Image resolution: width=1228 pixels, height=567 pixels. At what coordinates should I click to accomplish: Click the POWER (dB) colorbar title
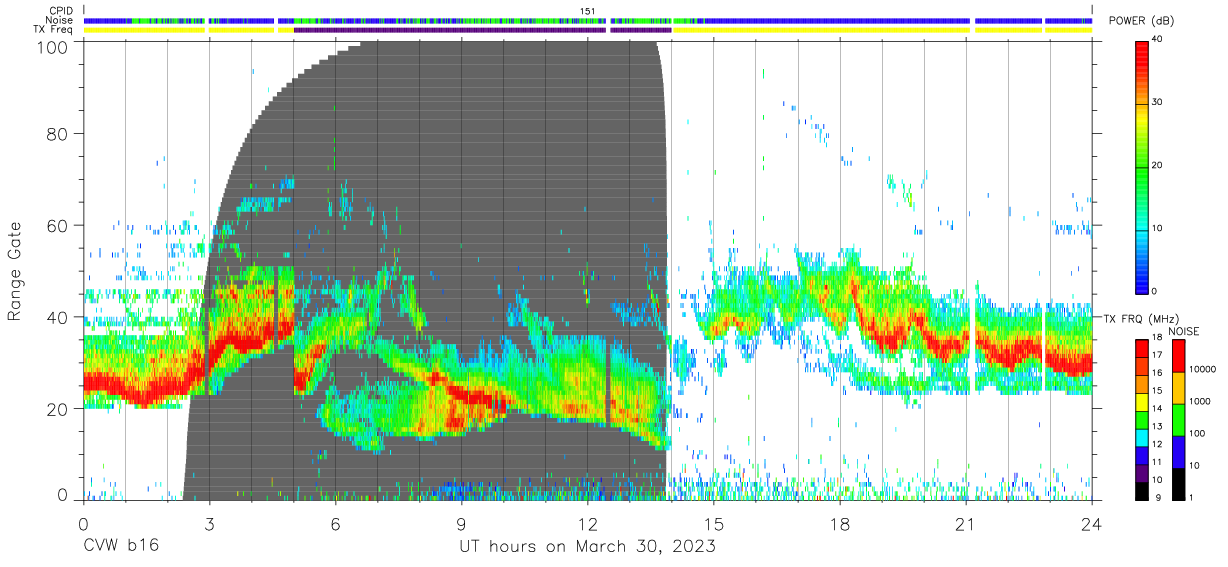[1142, 21]
